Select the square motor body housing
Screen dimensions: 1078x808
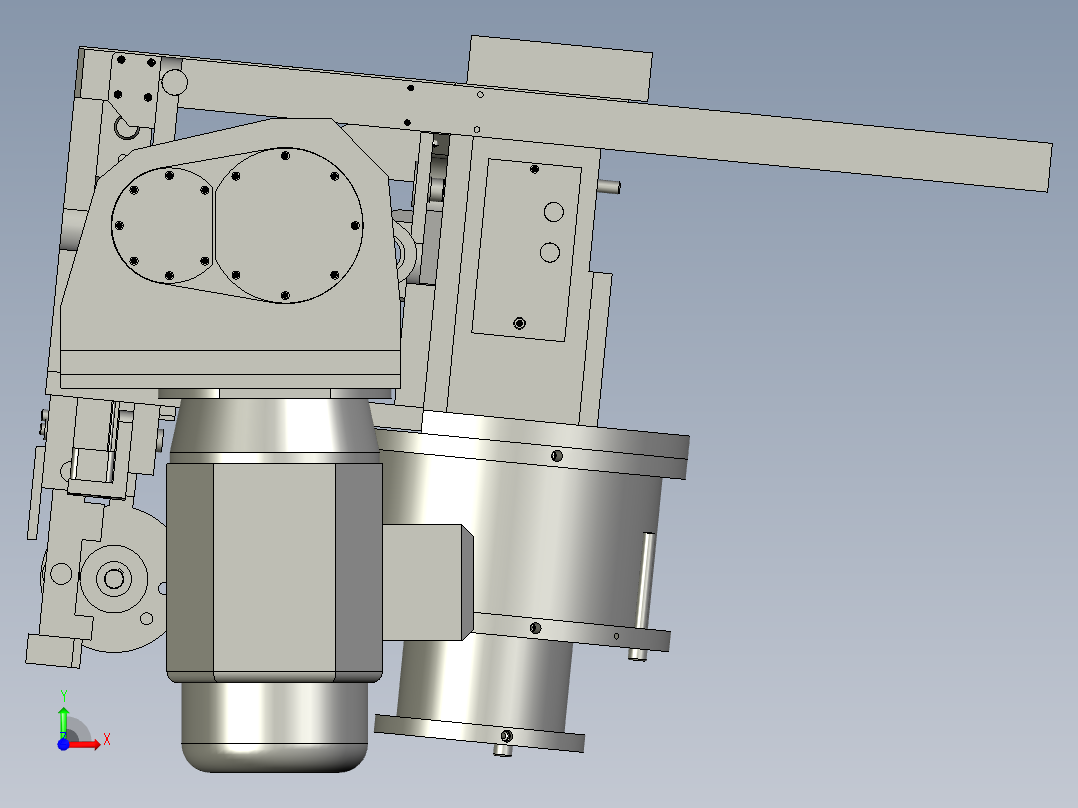pyautogui.click(x=274, y=572)
